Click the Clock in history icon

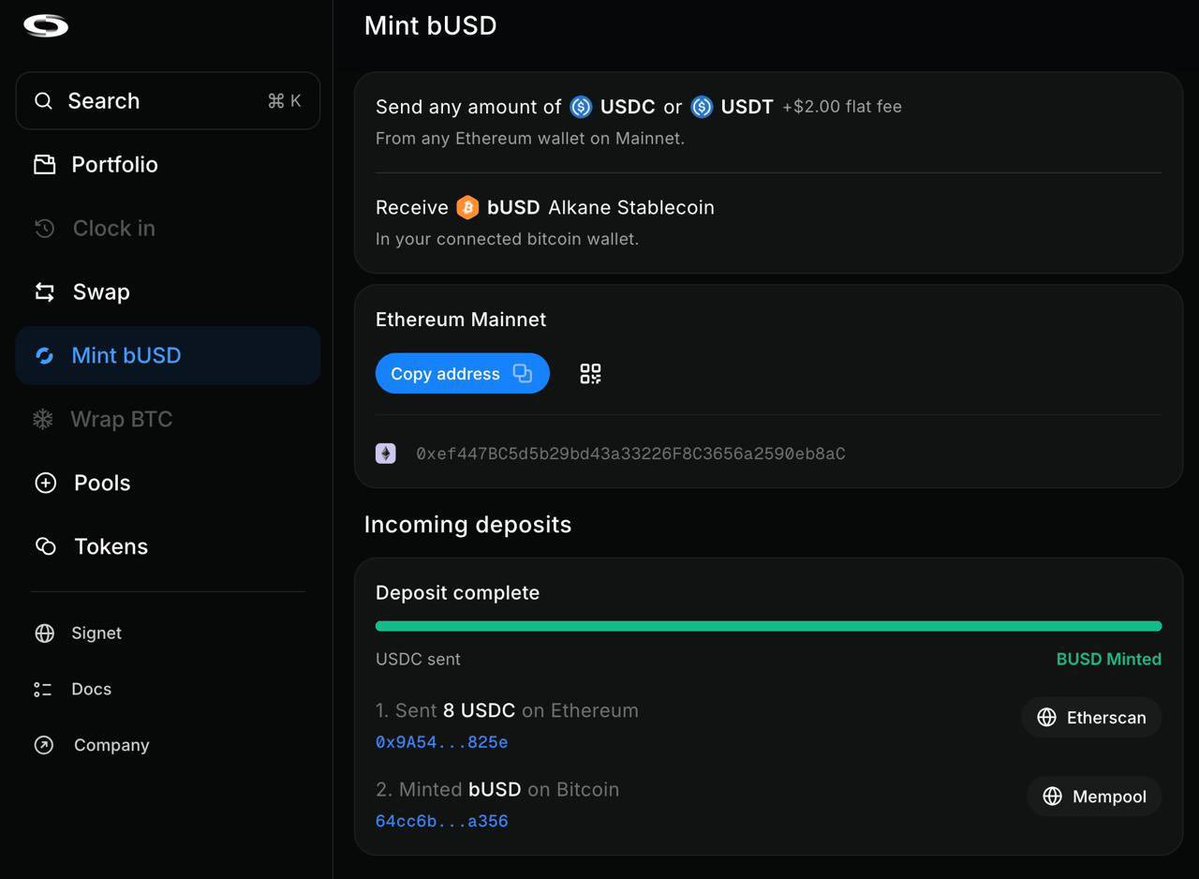44,228
